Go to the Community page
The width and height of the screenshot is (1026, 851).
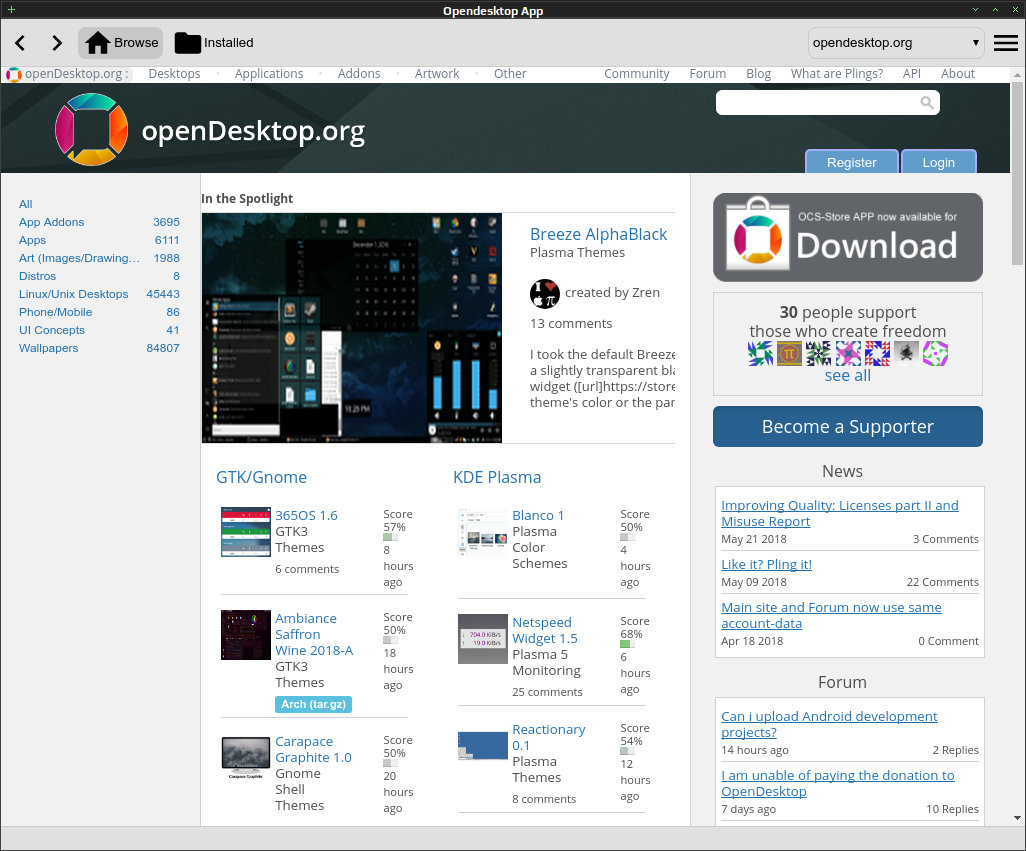click(x=637, y=74)
